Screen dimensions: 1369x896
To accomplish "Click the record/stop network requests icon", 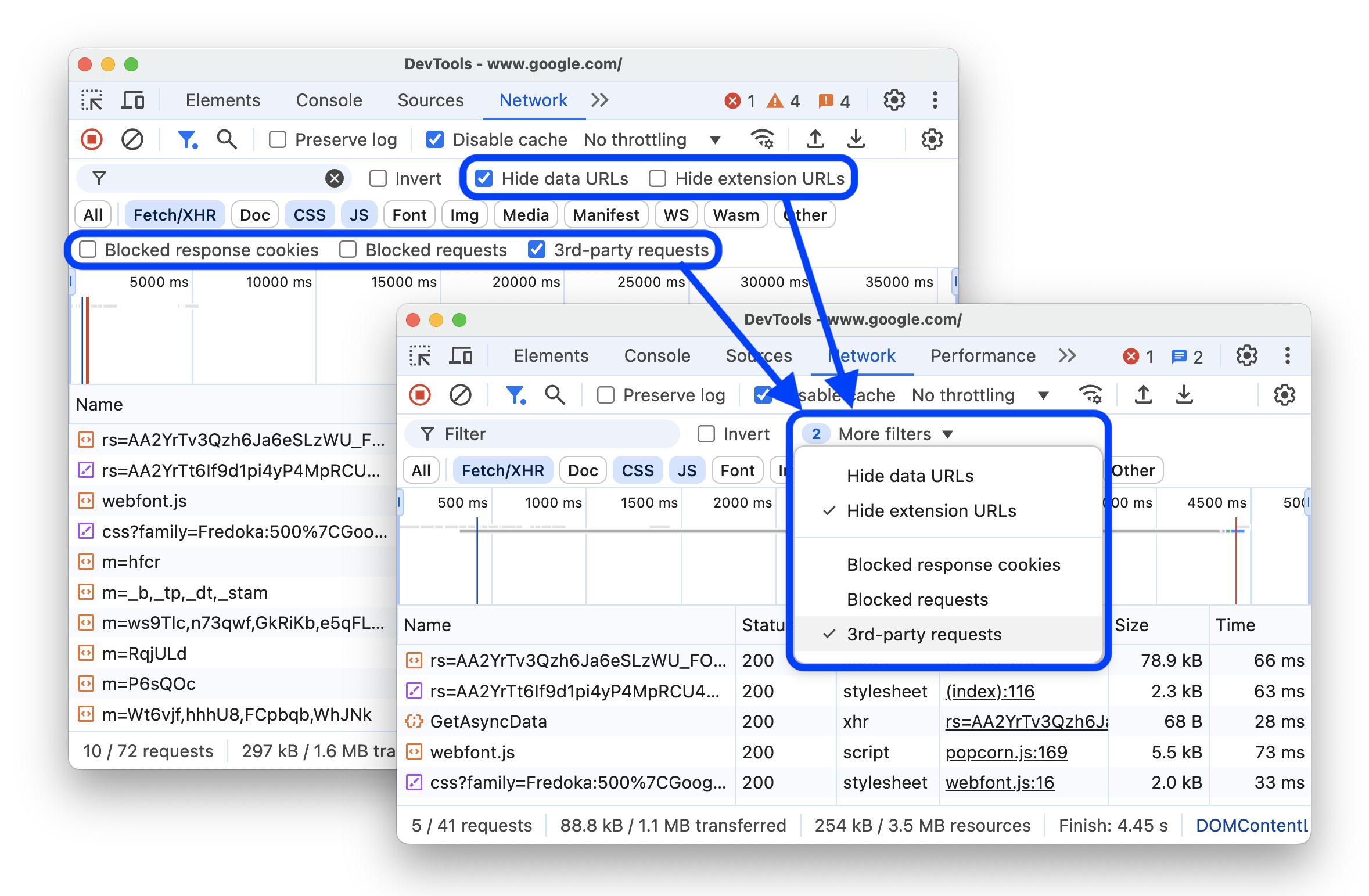I will (90, 140).
